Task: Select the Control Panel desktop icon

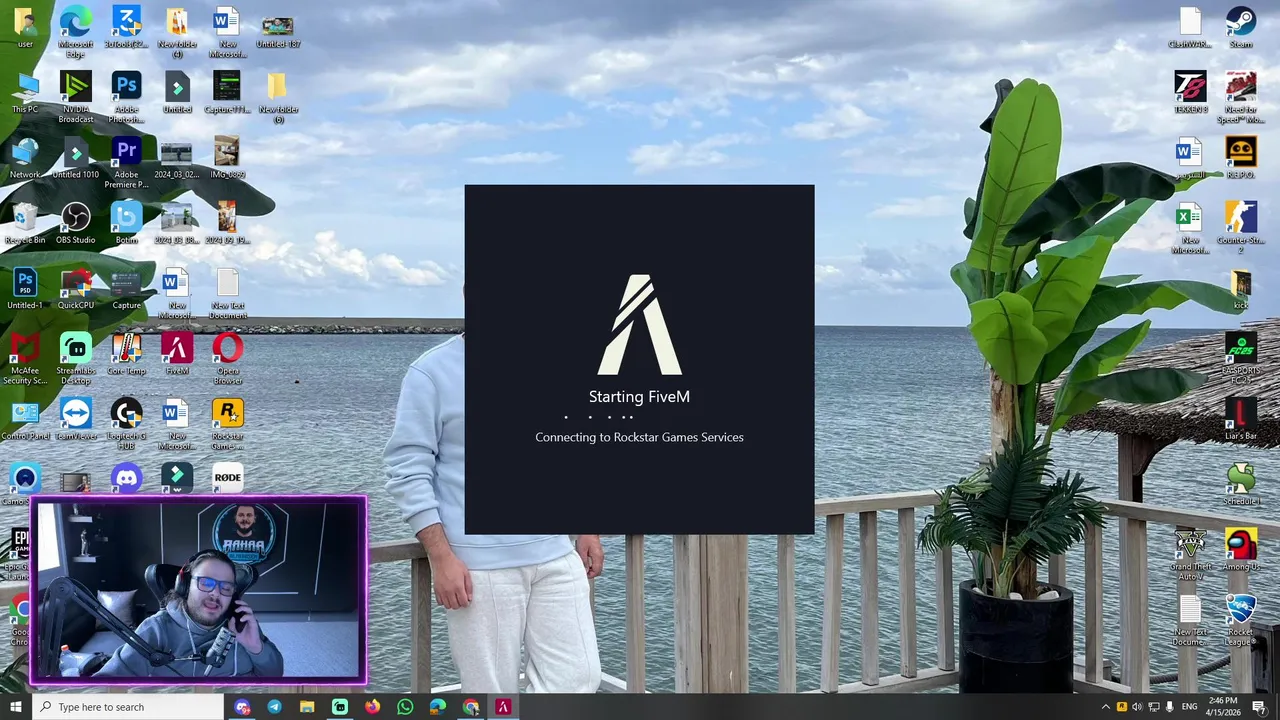Action: 25,420
